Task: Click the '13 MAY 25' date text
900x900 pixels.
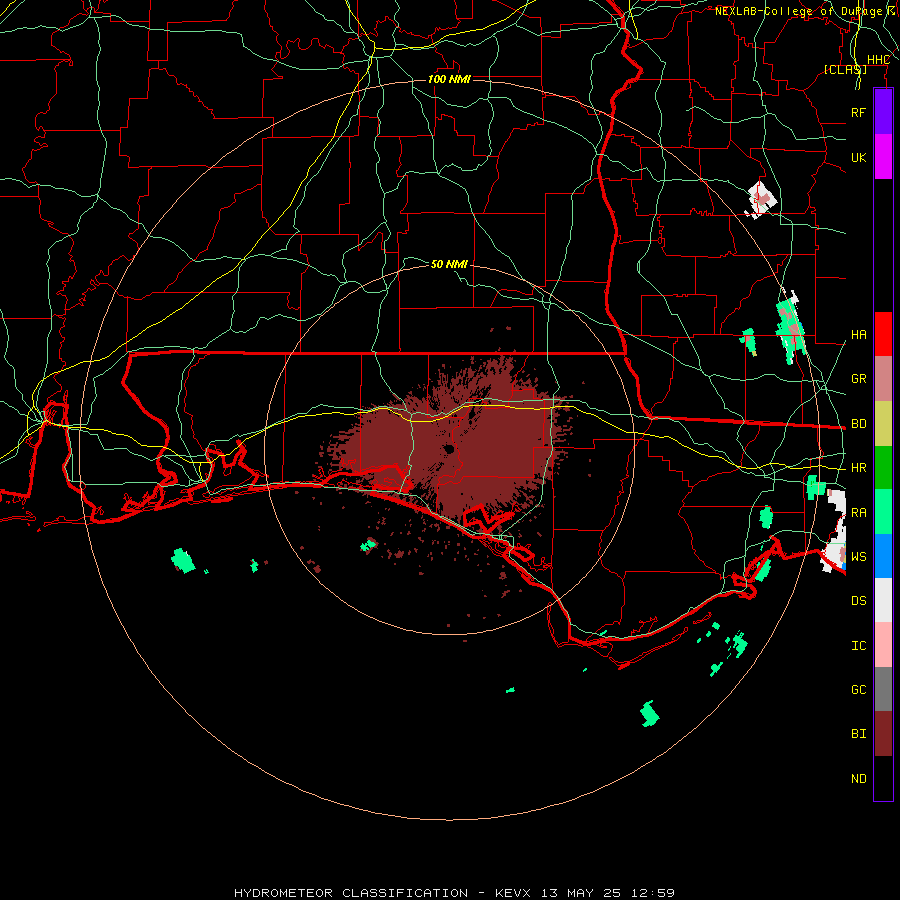Action: (581, 893)
